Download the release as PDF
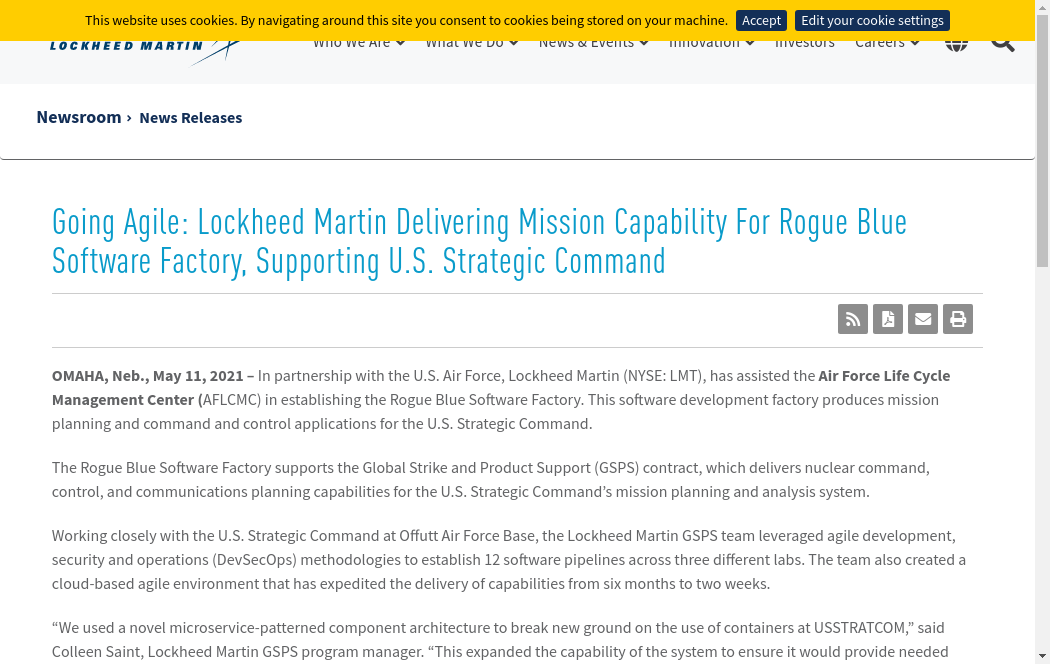 (888, 319)
